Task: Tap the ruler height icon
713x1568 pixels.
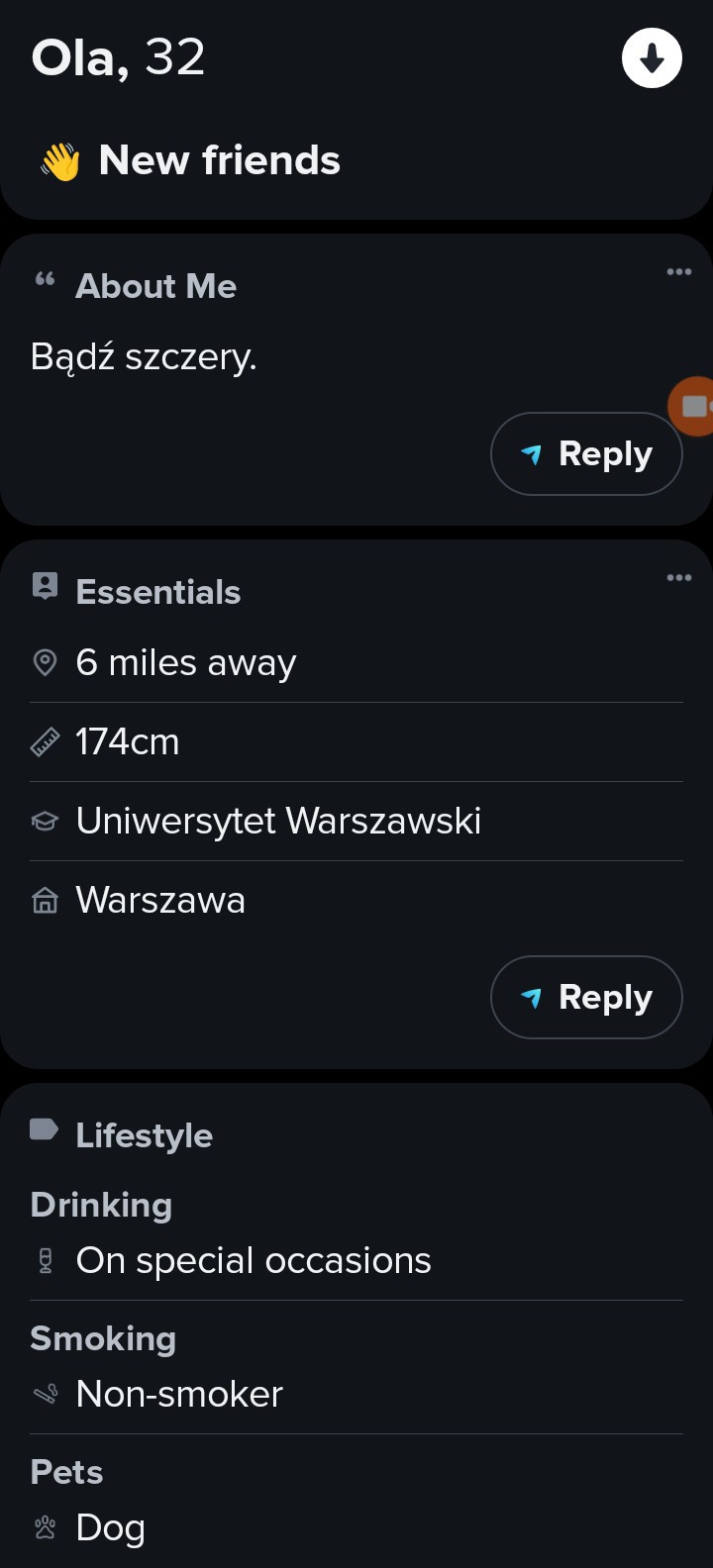Action: tap(46, 742)
